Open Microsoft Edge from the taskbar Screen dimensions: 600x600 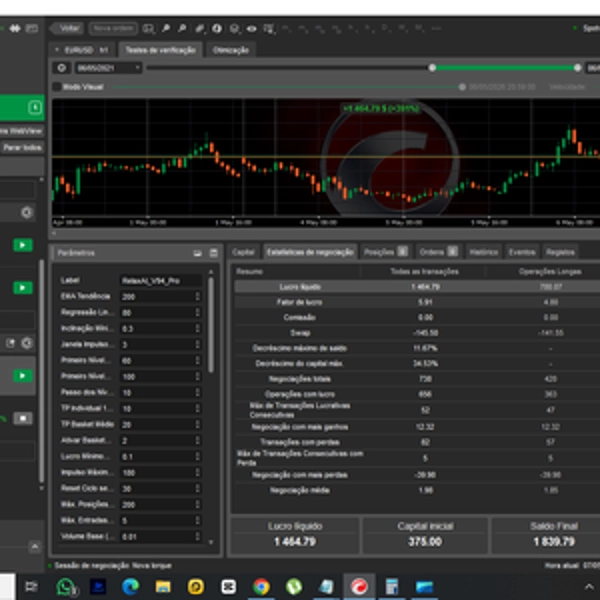pyautogui.click(x=130, y=587)
